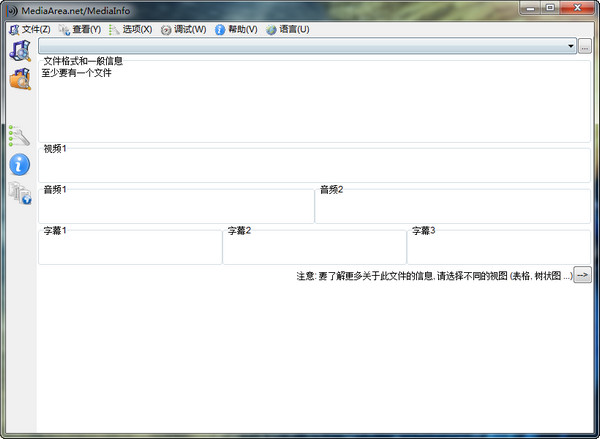This screenshot has width=600, height=439.
Task: Click the 视频1 group label
Action: click(x=55, y=149)
